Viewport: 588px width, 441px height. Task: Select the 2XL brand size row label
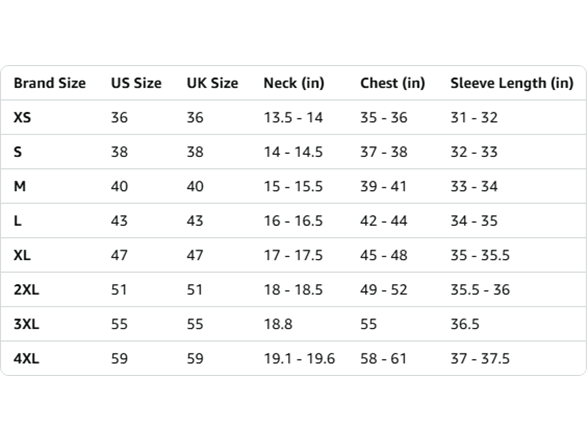tap(26, 290)
